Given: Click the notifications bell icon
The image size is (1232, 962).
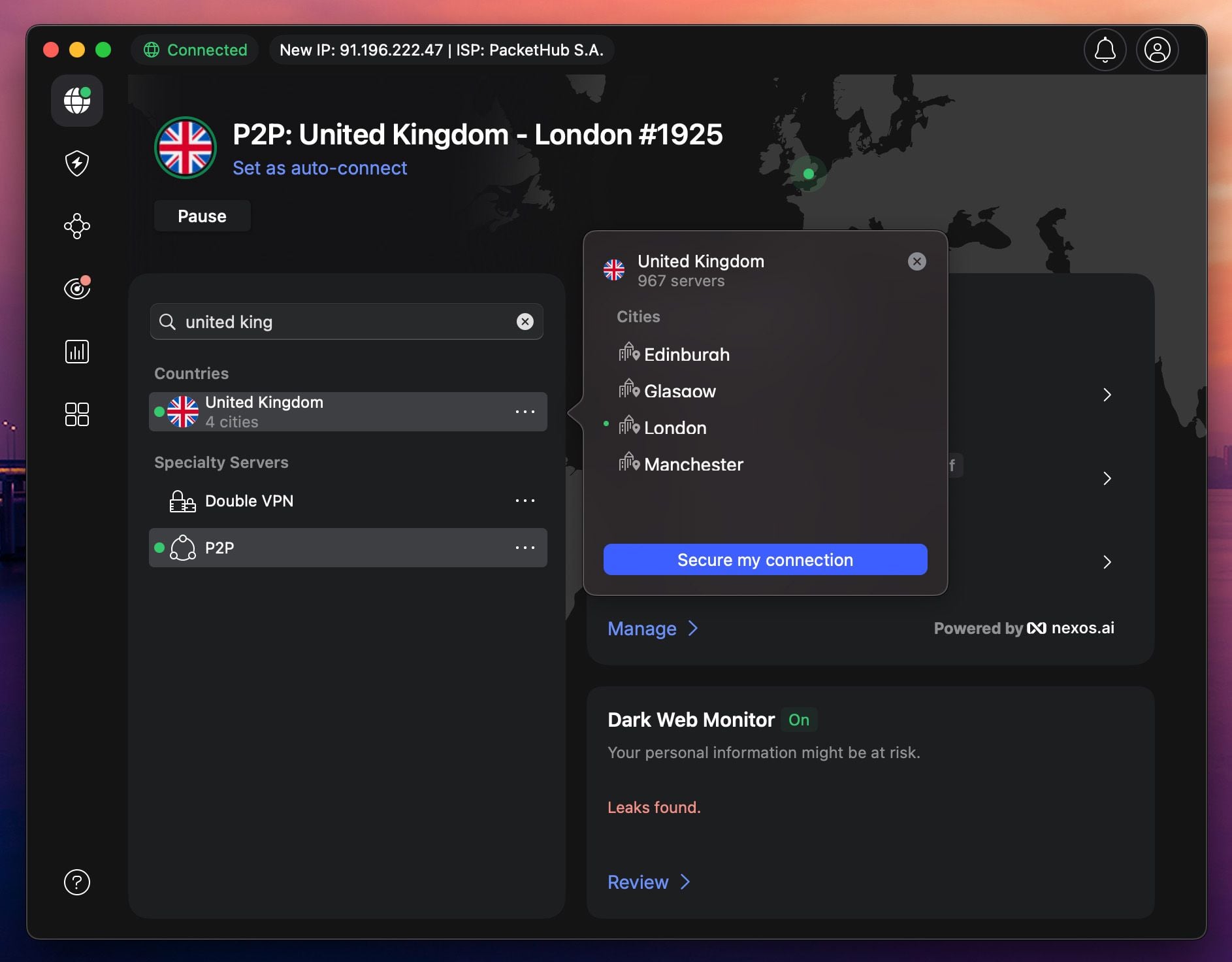Looking at the screenshot, I should click(x=1105, y=50).
